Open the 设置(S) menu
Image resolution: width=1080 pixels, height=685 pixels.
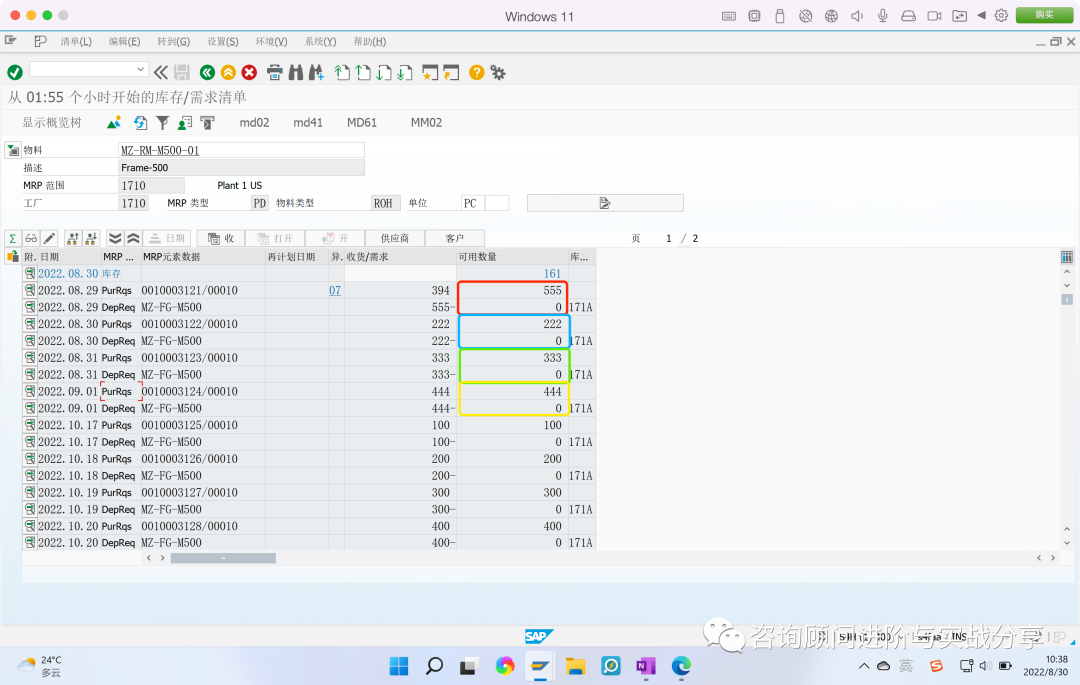(223, 41)
